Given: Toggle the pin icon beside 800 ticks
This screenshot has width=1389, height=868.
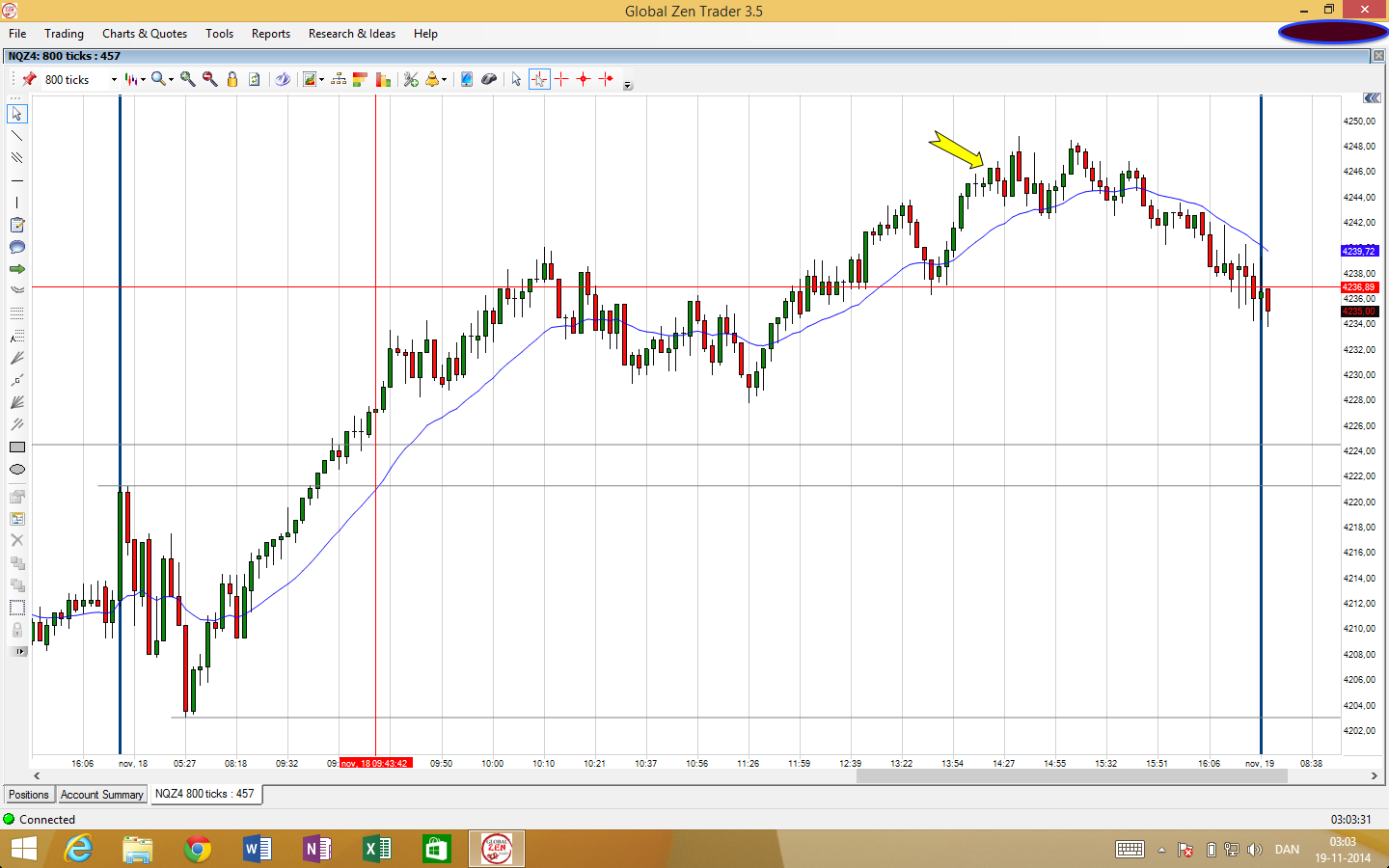Looking at the screenshot, I should (x=30, y=79).
